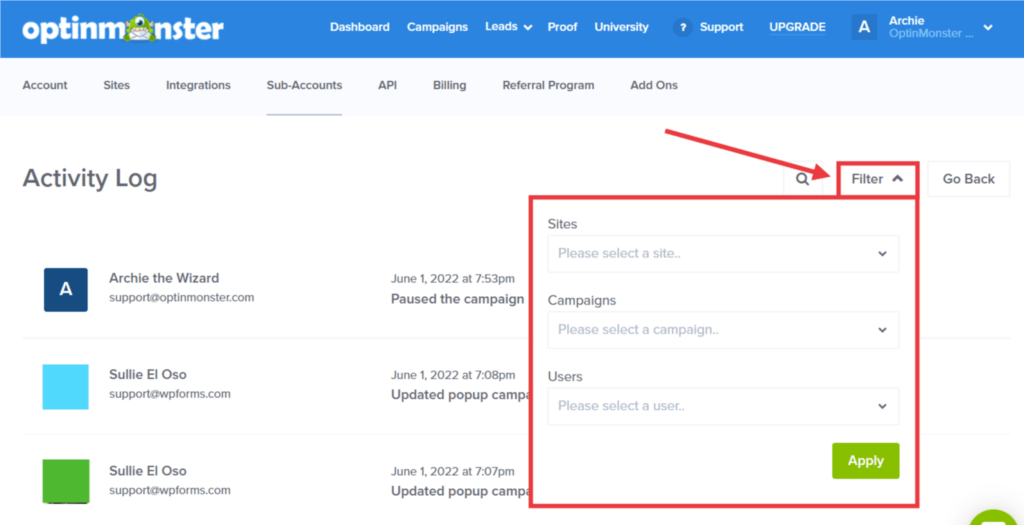Image resolution: width=1024 pixels, height=525 pixels.
Task: Click support@optinmonster.com email
Action: pos(182,298)
